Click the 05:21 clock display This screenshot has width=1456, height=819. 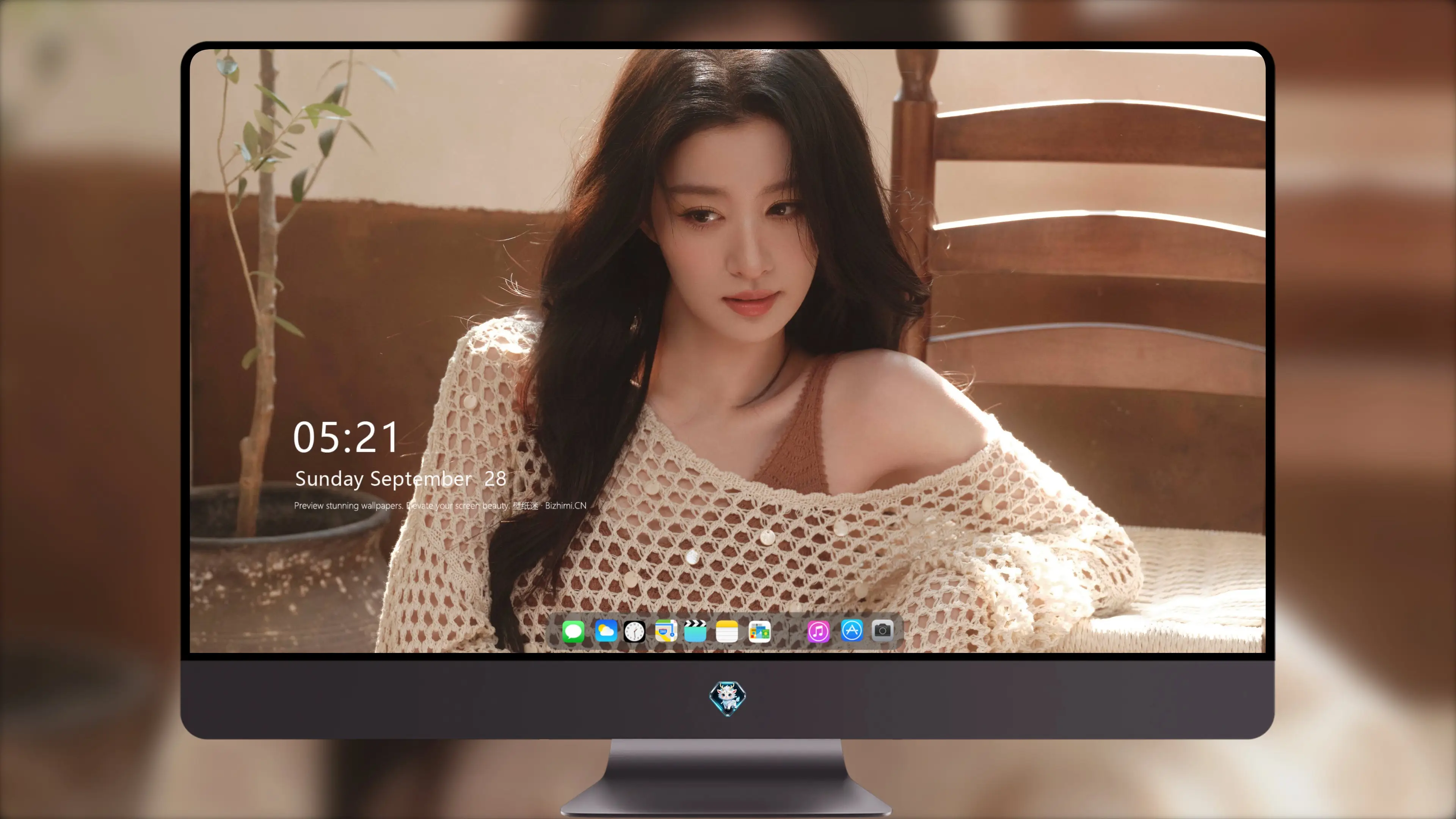click(345, 438)
